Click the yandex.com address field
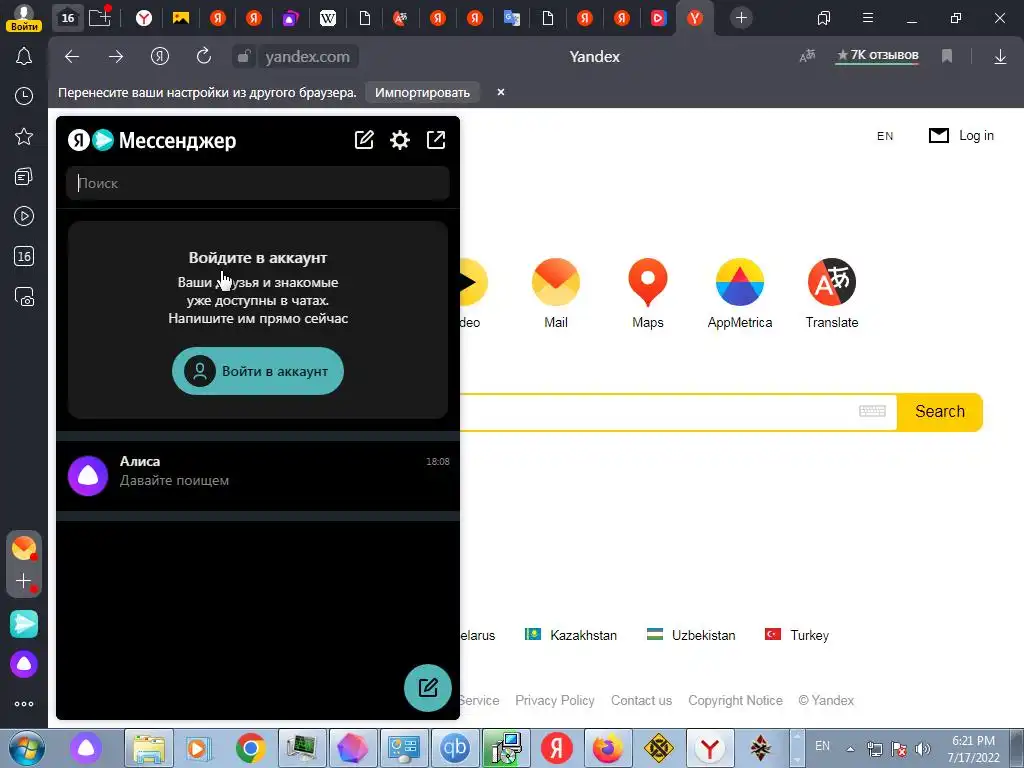Viewport: 1024px width, 768px height. [x=308, y=57]
